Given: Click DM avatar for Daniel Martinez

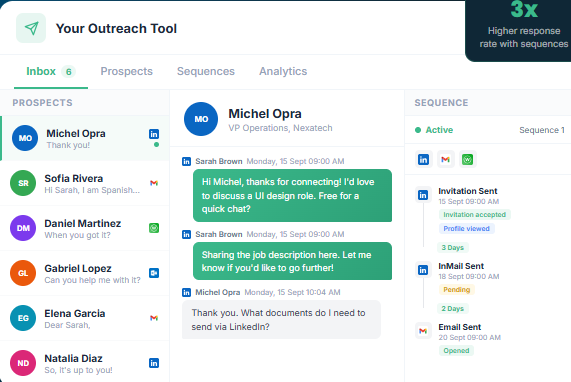Looking at the screenshot, I should click(x=23, y=228).
